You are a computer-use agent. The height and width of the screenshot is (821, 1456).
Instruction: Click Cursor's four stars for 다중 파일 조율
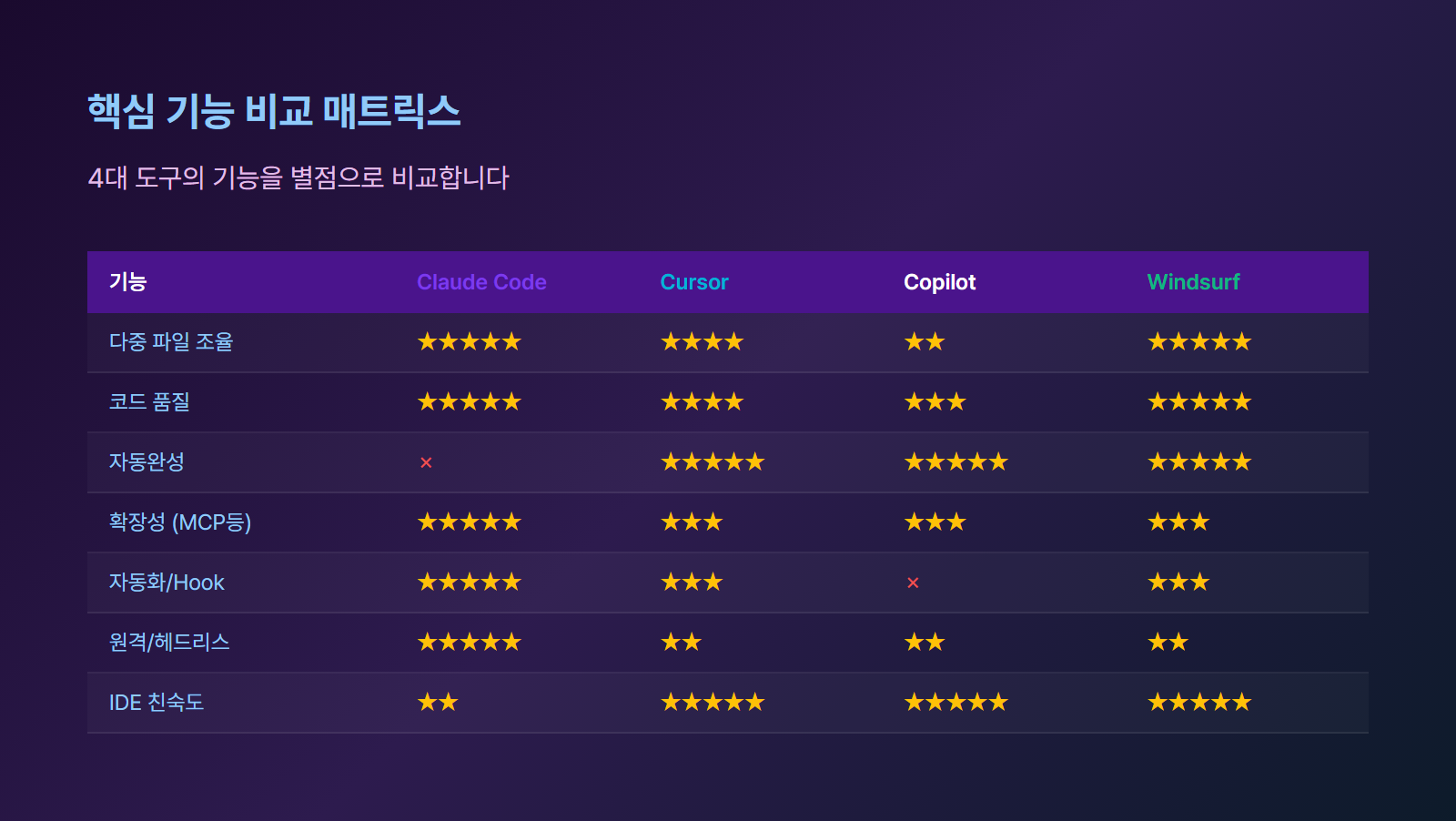(x=703, y=342)
